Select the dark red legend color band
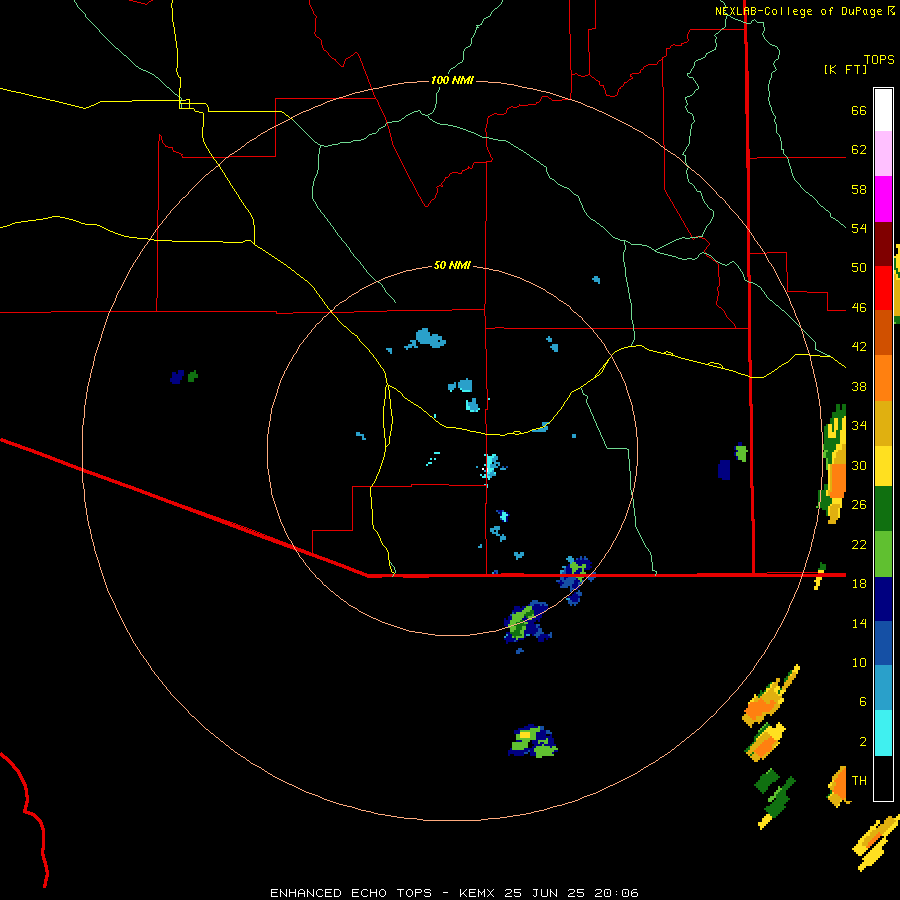Viewport: 900px width, 900px height. click(x=883, y=243)
